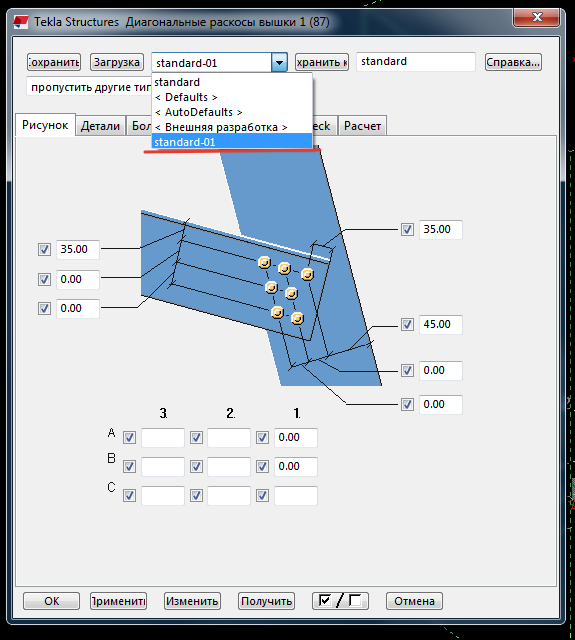This screenshot has width=575, height=640.
Task: Click the Получить button
Action: pyautogui.click(x=266, y=601)
